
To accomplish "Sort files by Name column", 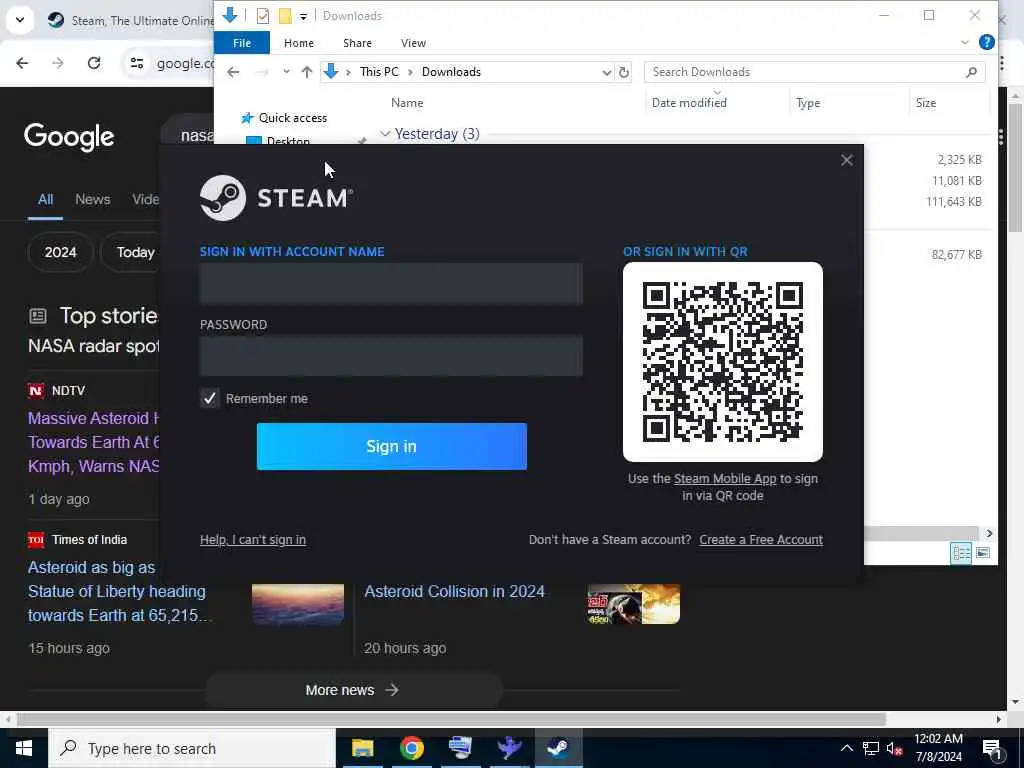I will click(407, 103).
